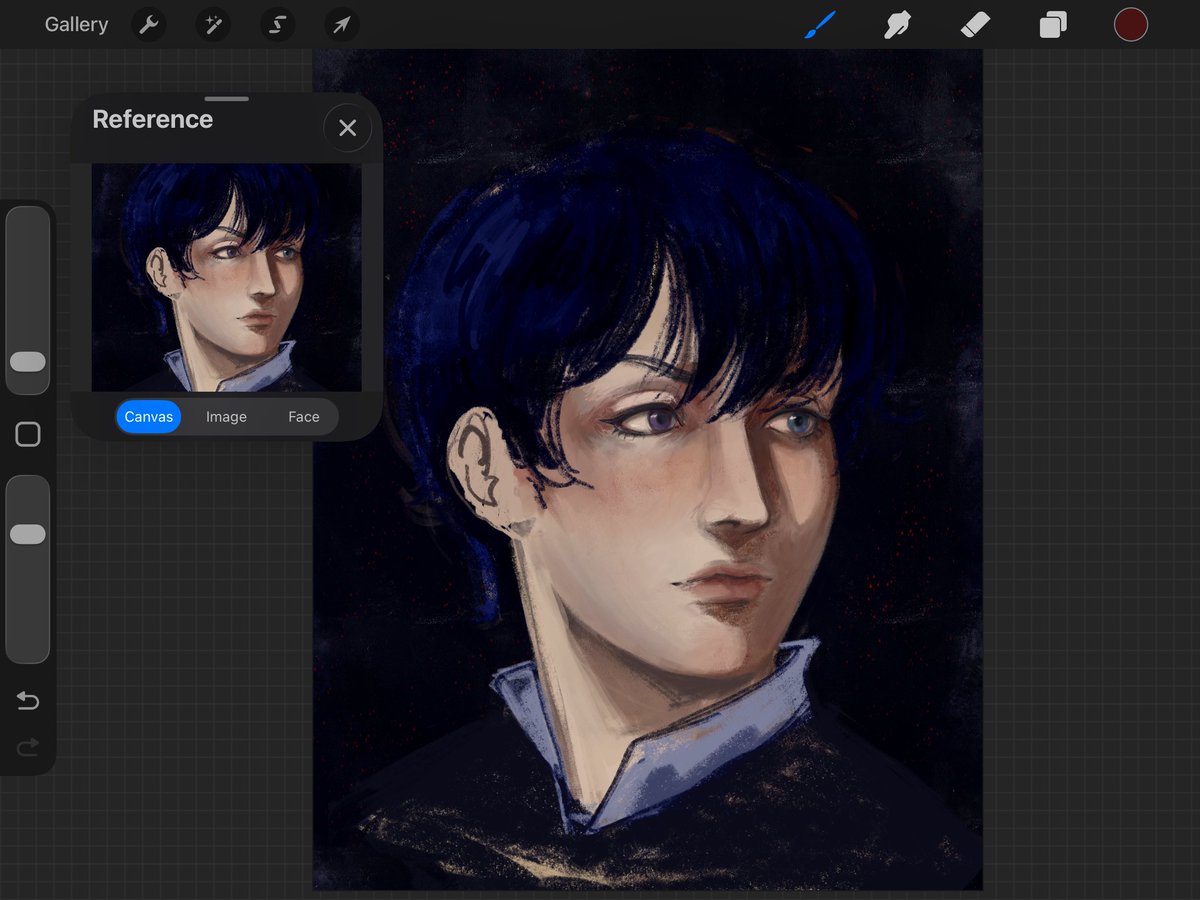Undo the last action
The width and height of the screenshot is (1200, 900).
click(x=28, y=701)
